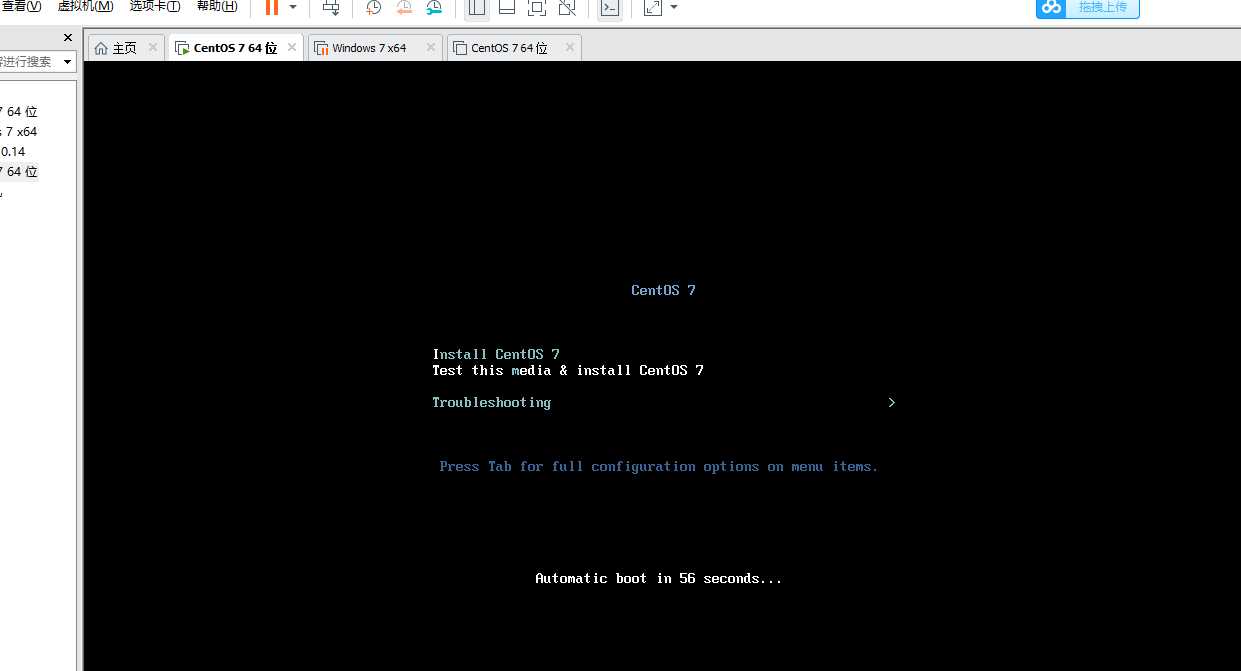Image resolution: width=1241 pixels, height=671 pixels.
Task: Take a snapshot of this virtual machine
Action: point(373,8)
